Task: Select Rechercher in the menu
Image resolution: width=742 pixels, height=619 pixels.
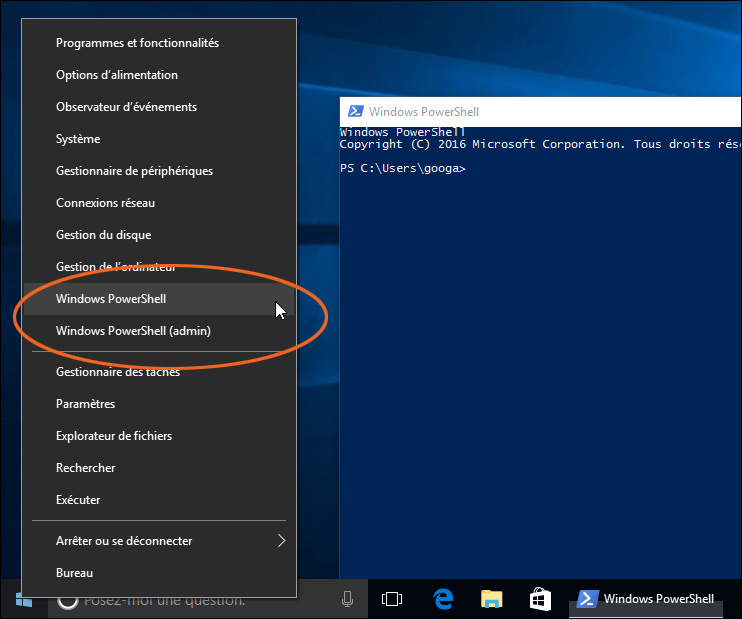Action: point(159,468)
